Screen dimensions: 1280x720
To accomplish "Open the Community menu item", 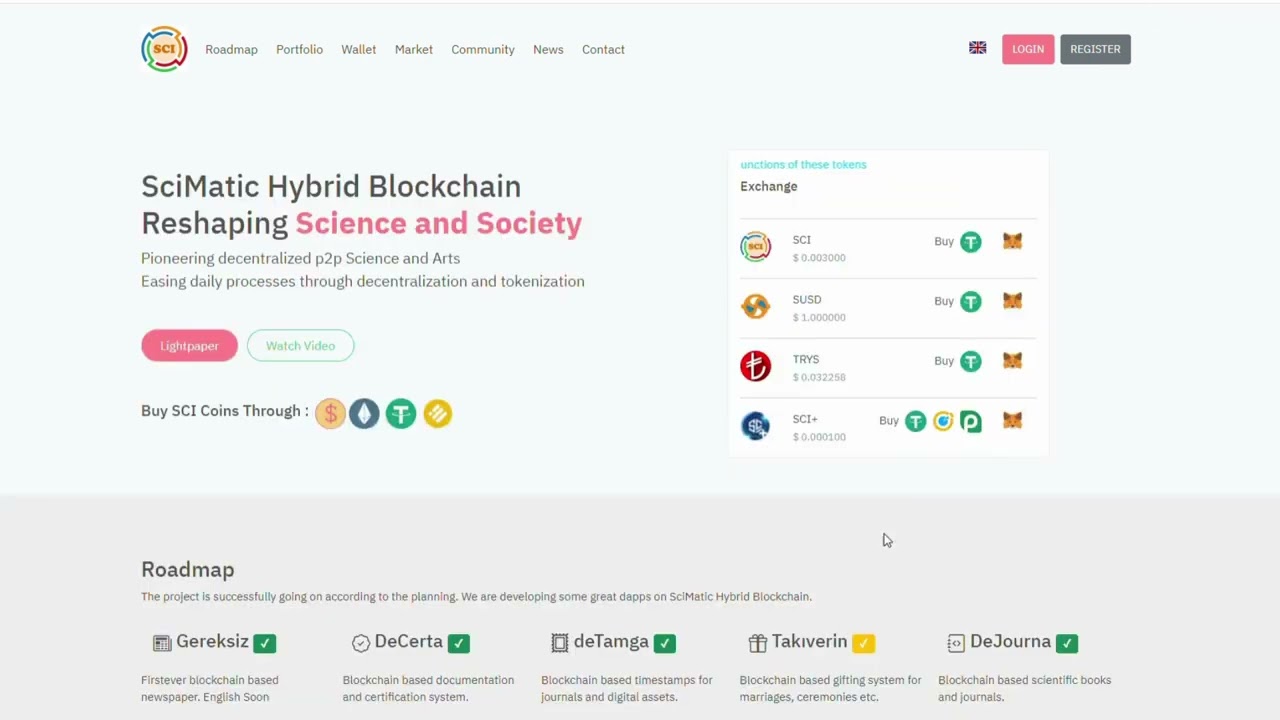I will click(x=483, y=49).
